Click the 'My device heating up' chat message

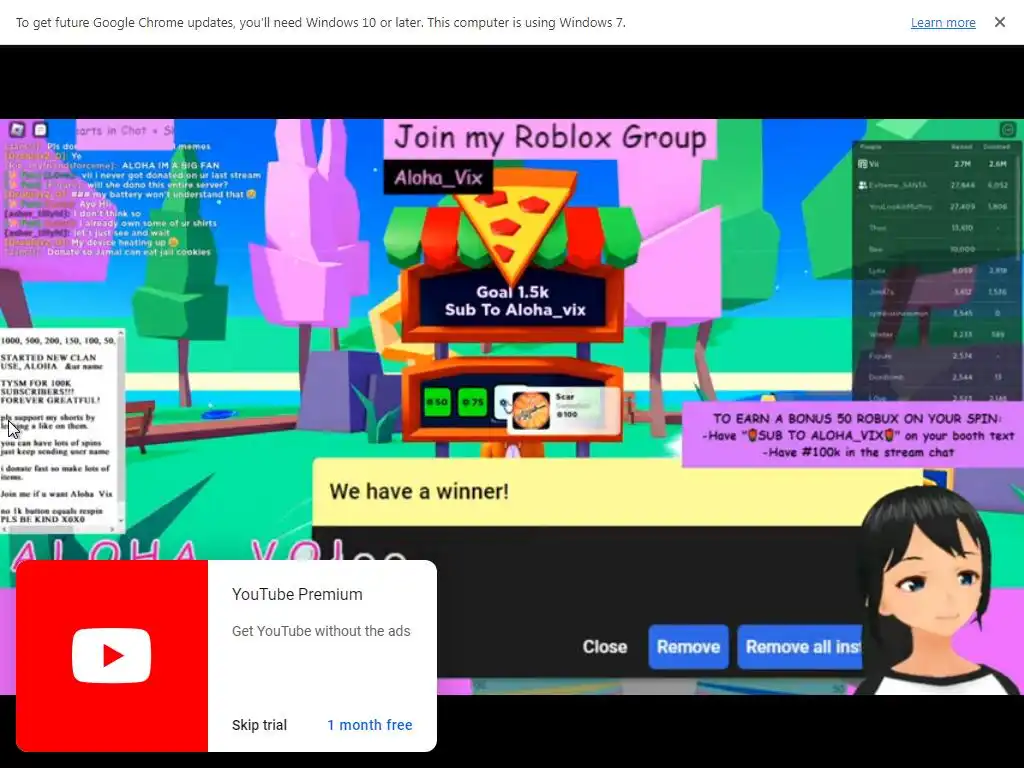[124, 242]
